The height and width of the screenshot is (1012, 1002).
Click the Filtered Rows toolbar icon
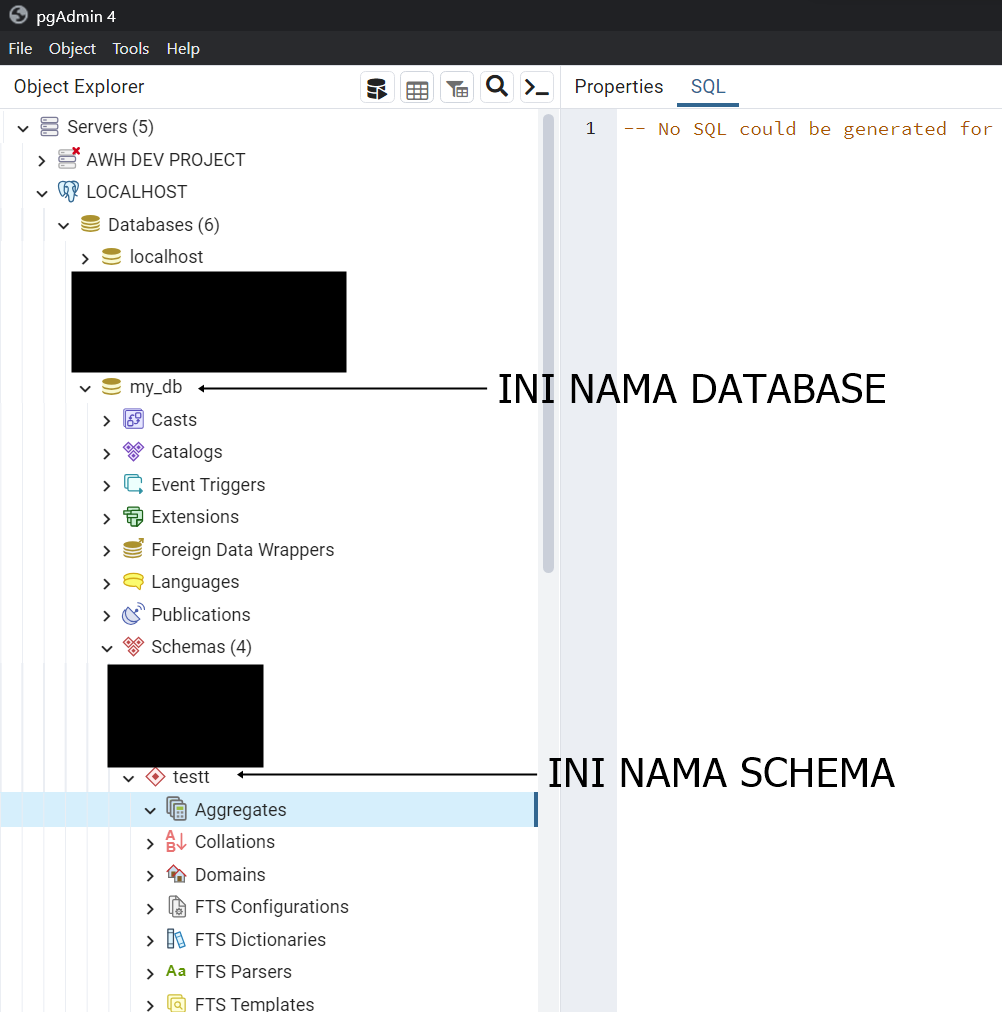pyautogui.click(x=457, y=88)
